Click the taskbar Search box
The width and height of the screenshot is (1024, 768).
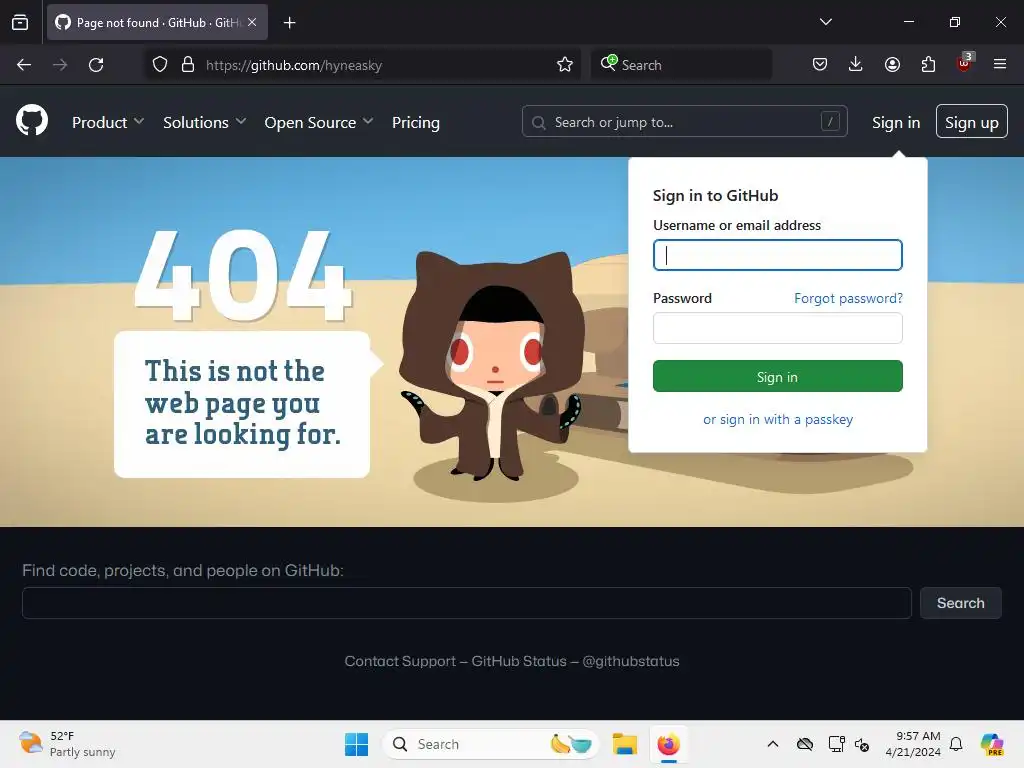[490, 744]
